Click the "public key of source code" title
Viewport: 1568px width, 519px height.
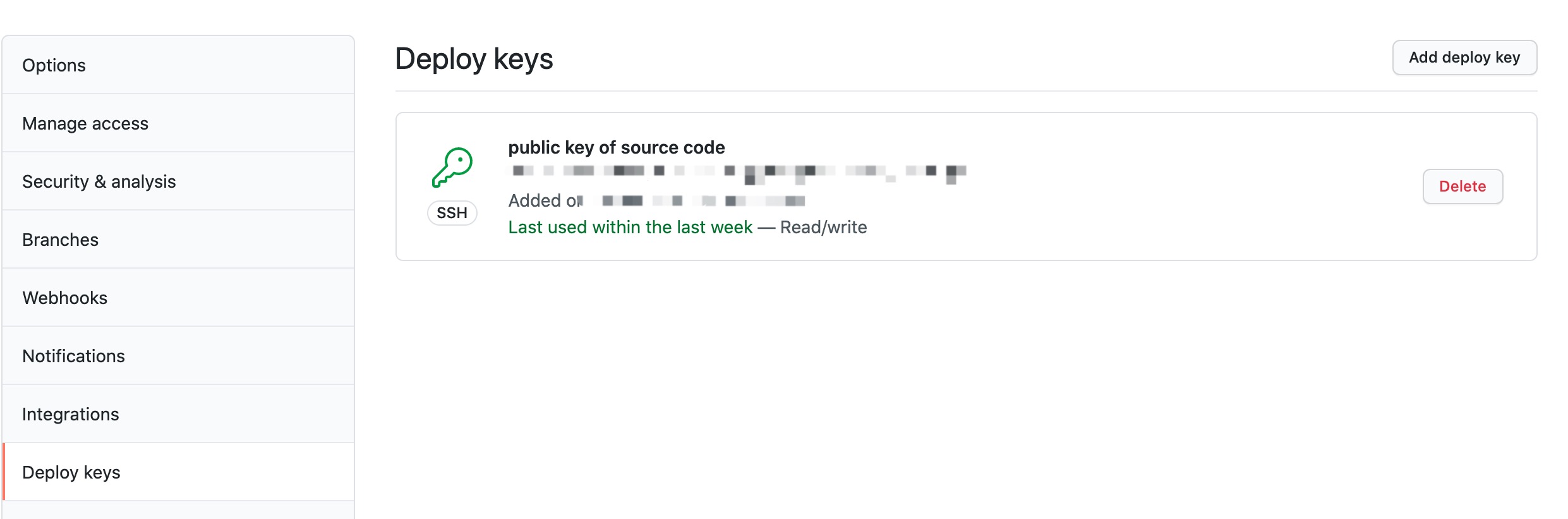tap(617, 147)
